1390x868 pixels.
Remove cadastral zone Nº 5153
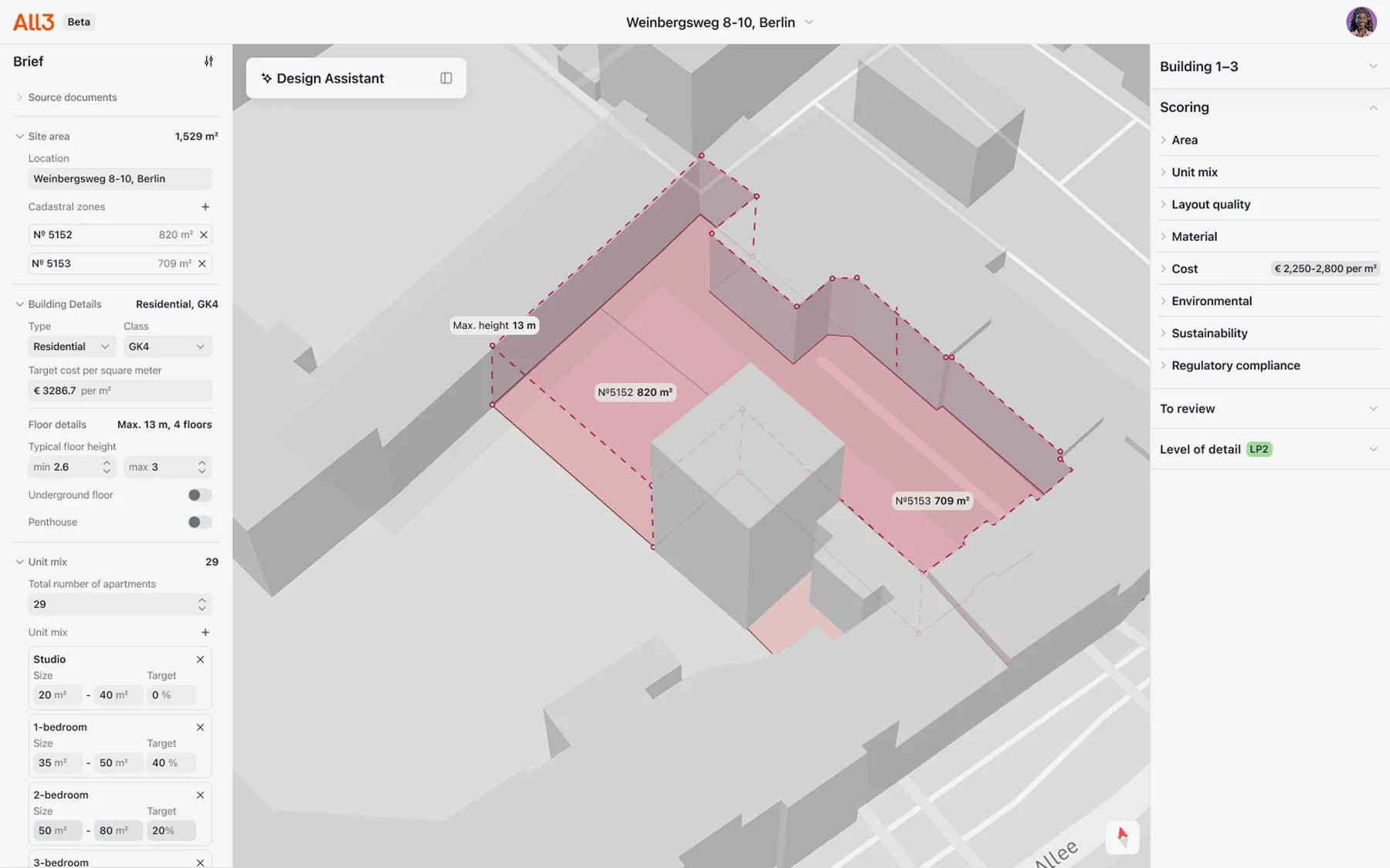click(x=202, y=263)
